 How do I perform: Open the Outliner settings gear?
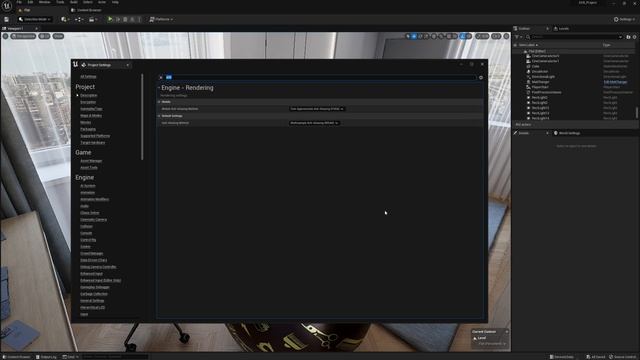(x=635, y=37)
